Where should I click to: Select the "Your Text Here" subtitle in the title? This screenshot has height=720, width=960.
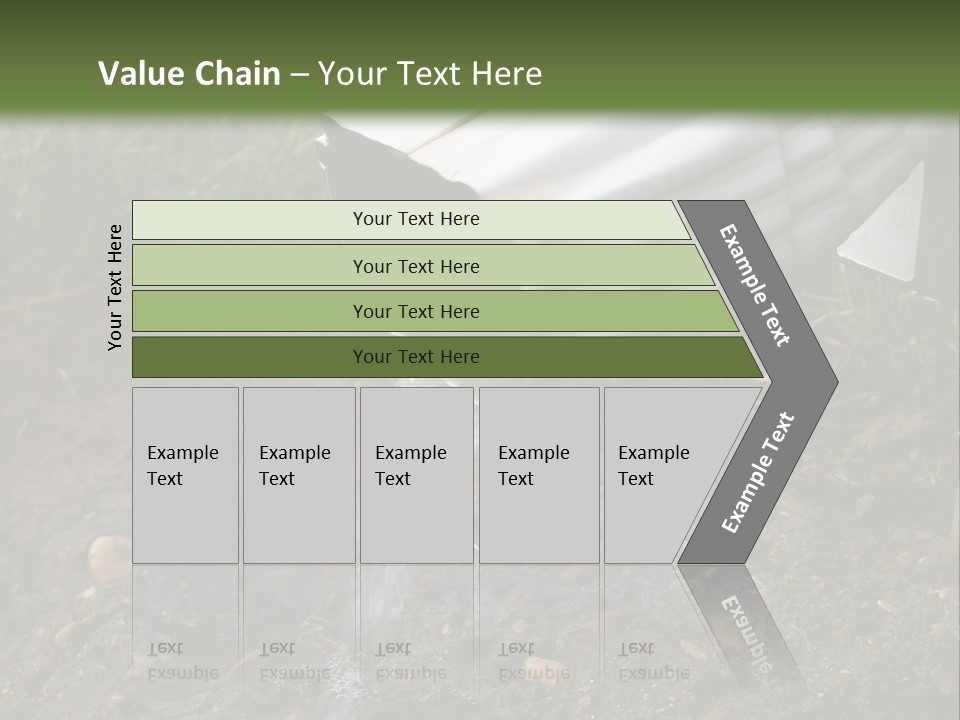click(430, 74)
